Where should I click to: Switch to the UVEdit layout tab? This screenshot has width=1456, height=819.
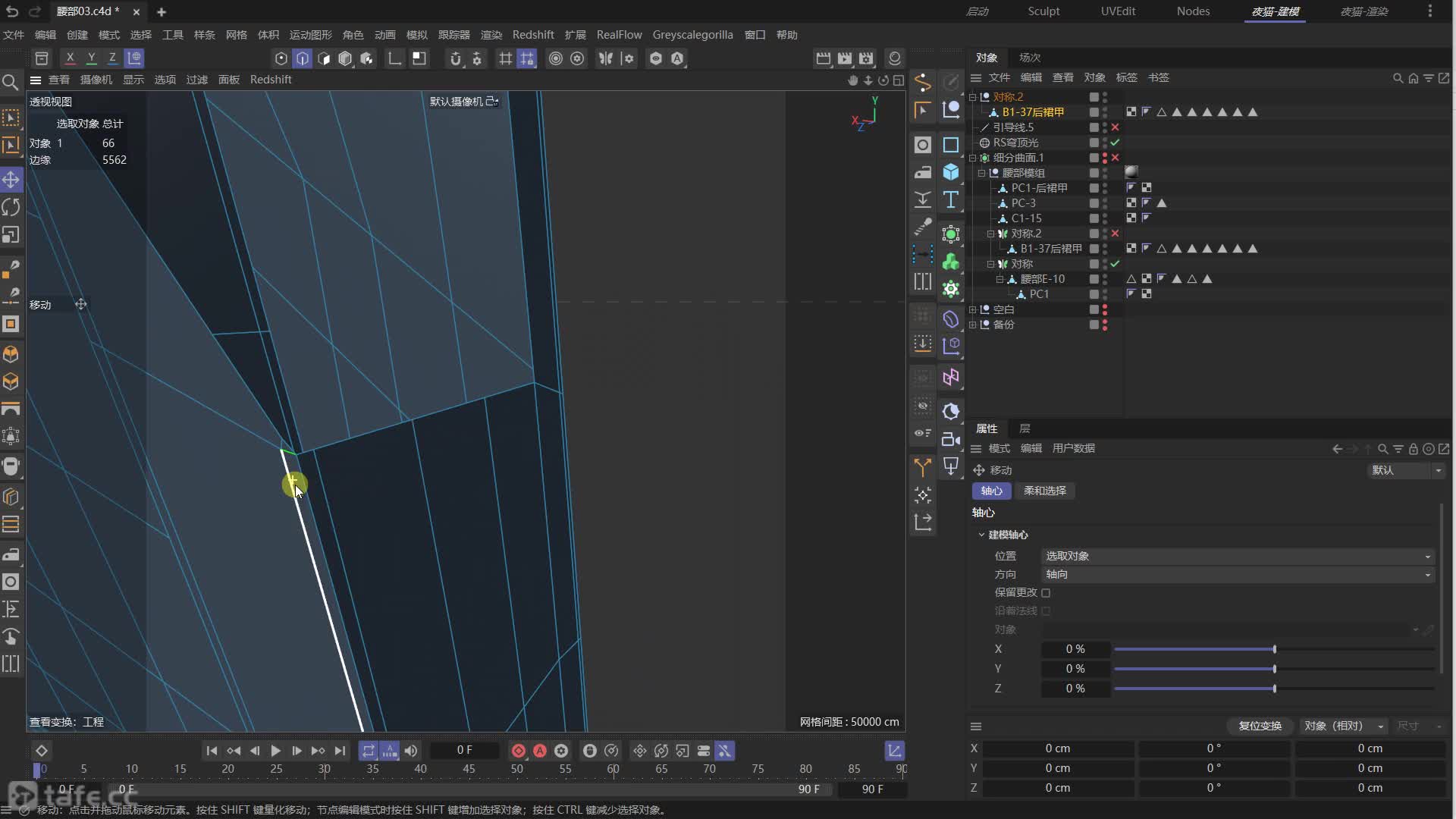point(1118,11)
